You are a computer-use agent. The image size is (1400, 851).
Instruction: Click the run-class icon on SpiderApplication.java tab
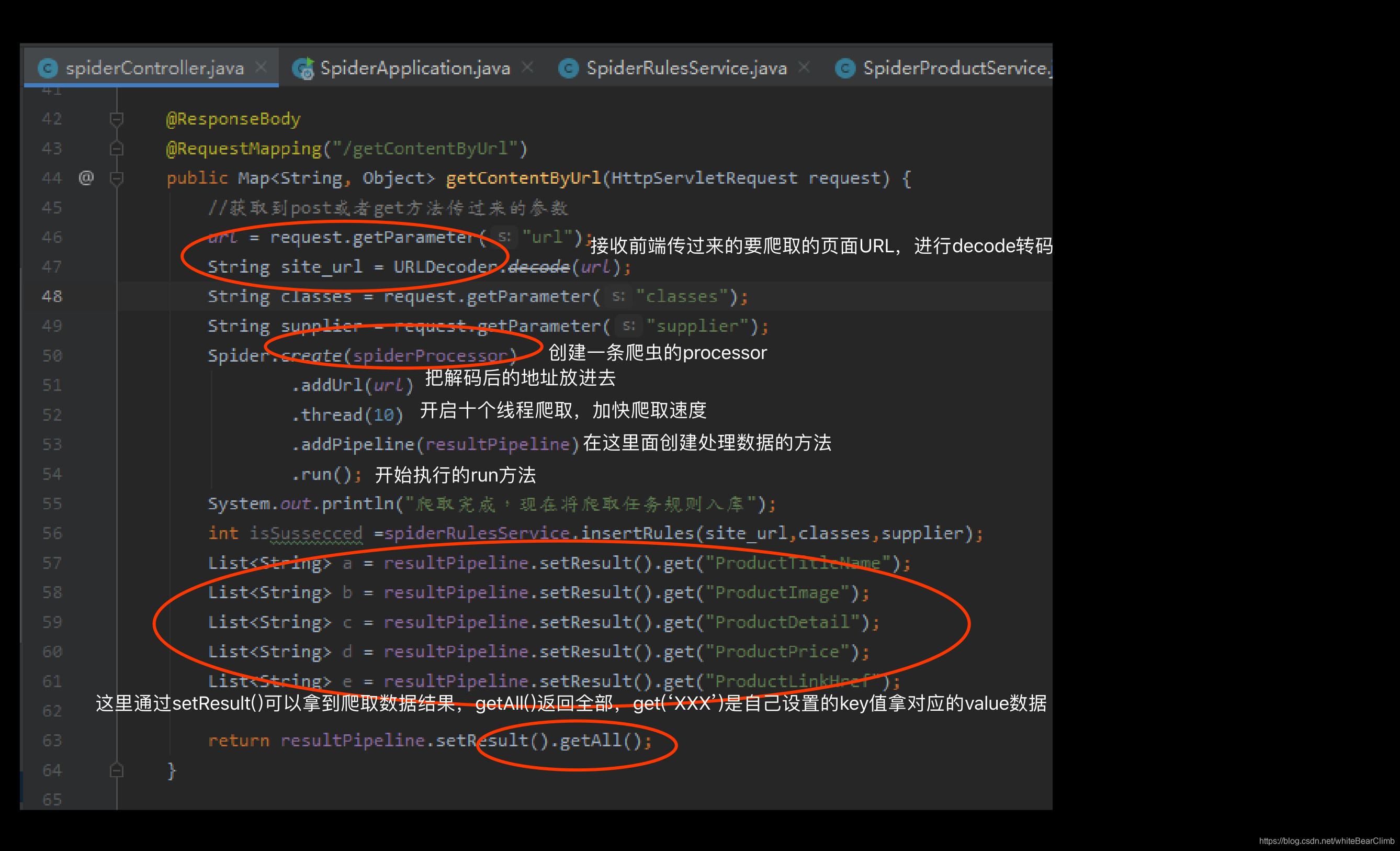point(303,68)
